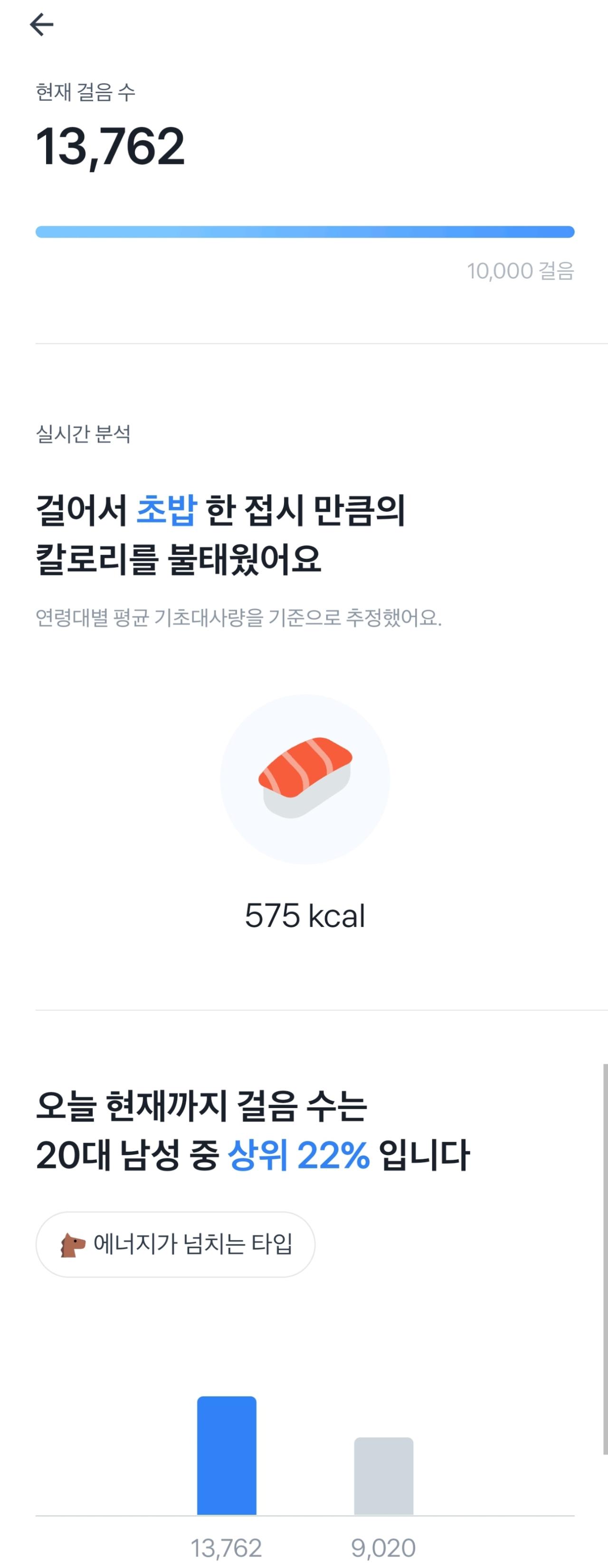Tap the 칼로리를 불태웠어요 heading line
Viewport: 608px width, 1568px height.
click(x=178, y=559)
